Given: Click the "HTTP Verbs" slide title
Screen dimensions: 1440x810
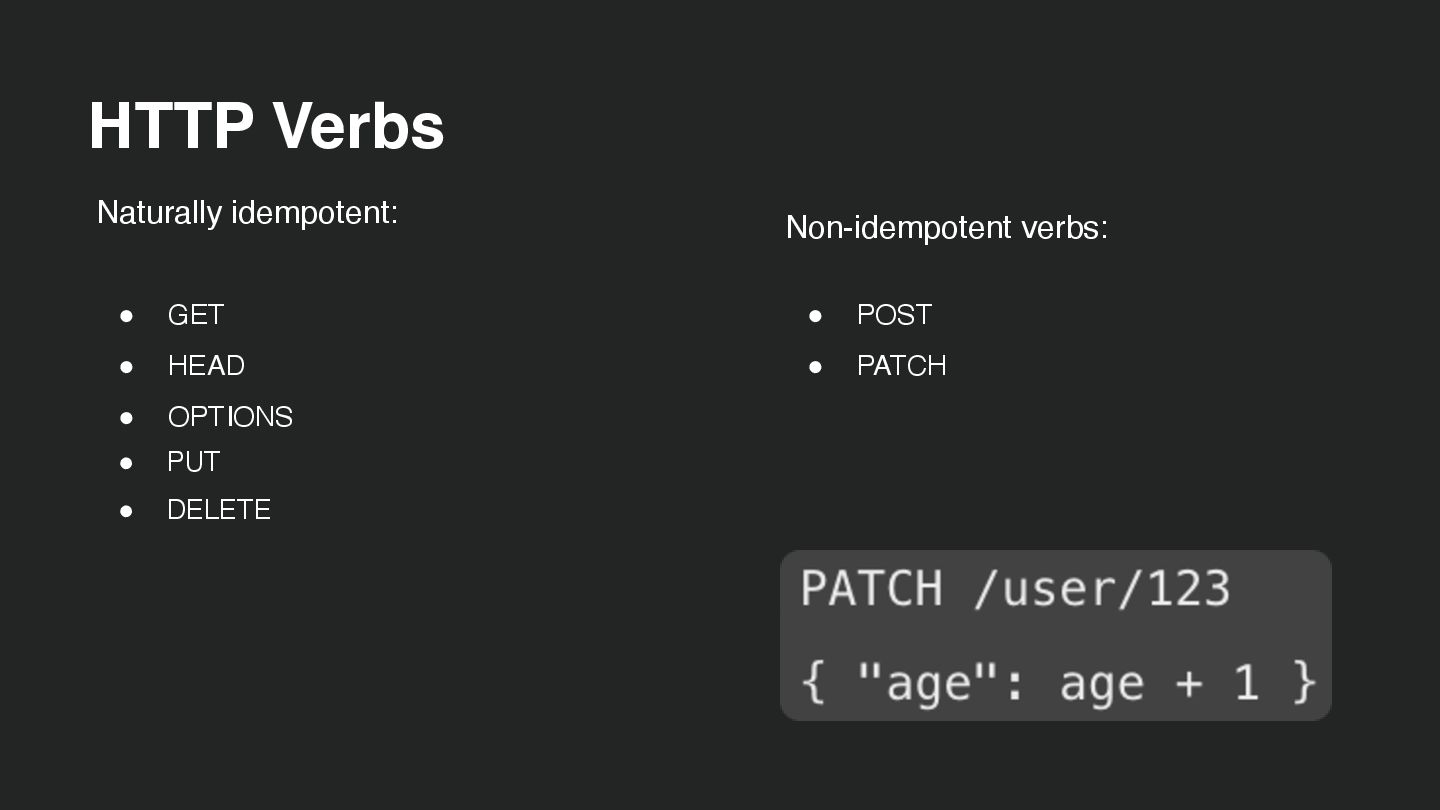Looking at the screenshot, I should pyautogui.click(x=266, y=126).
